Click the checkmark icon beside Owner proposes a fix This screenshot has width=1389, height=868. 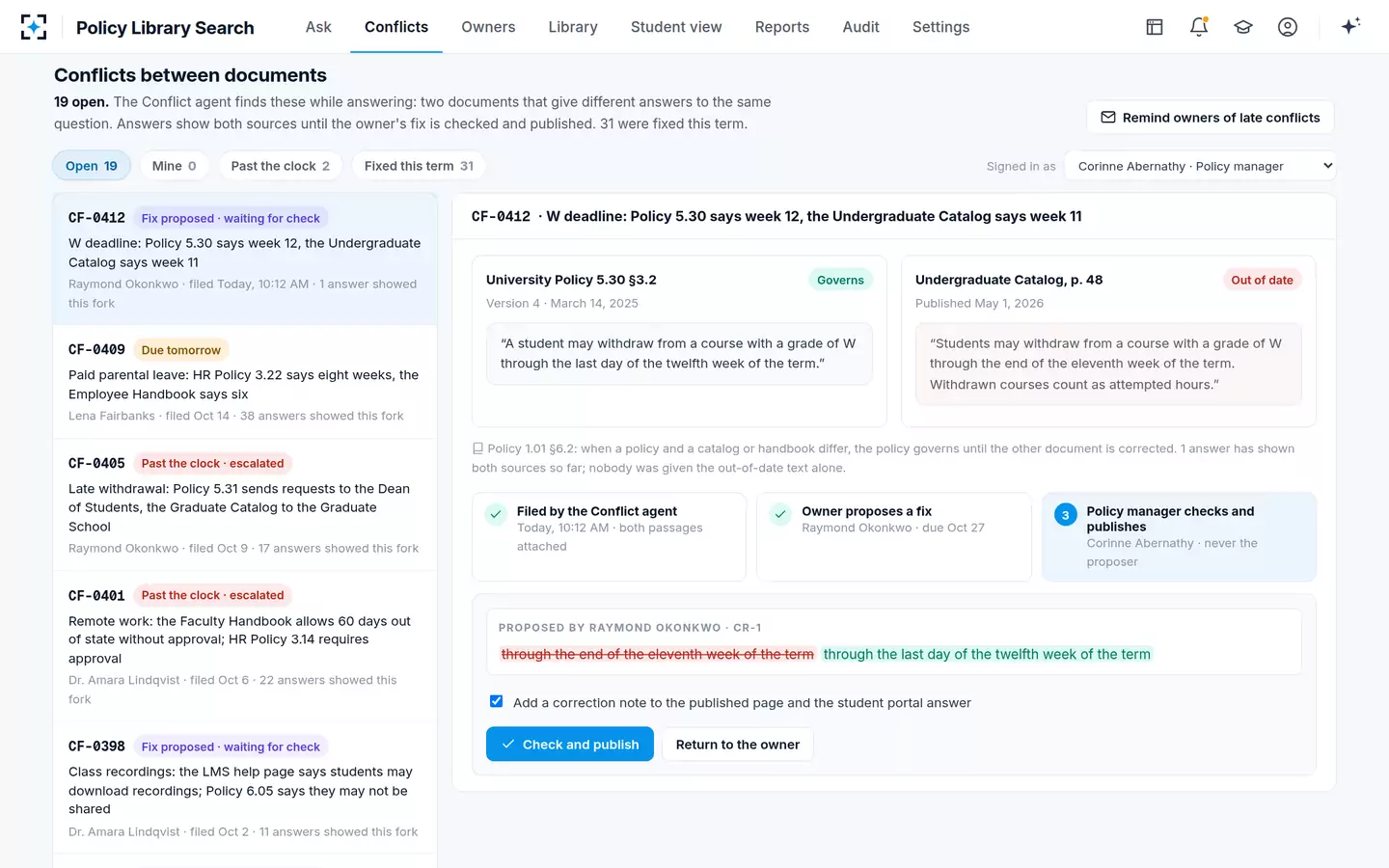click(780, 514)
